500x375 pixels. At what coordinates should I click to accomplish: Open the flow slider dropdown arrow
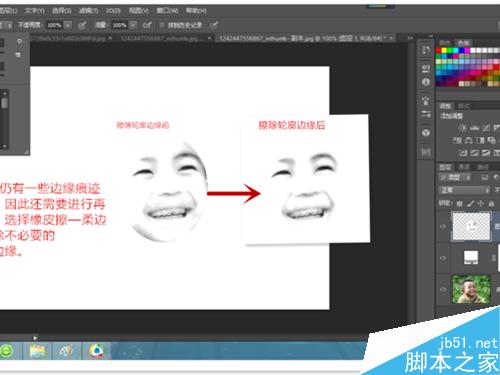[133, 25]
